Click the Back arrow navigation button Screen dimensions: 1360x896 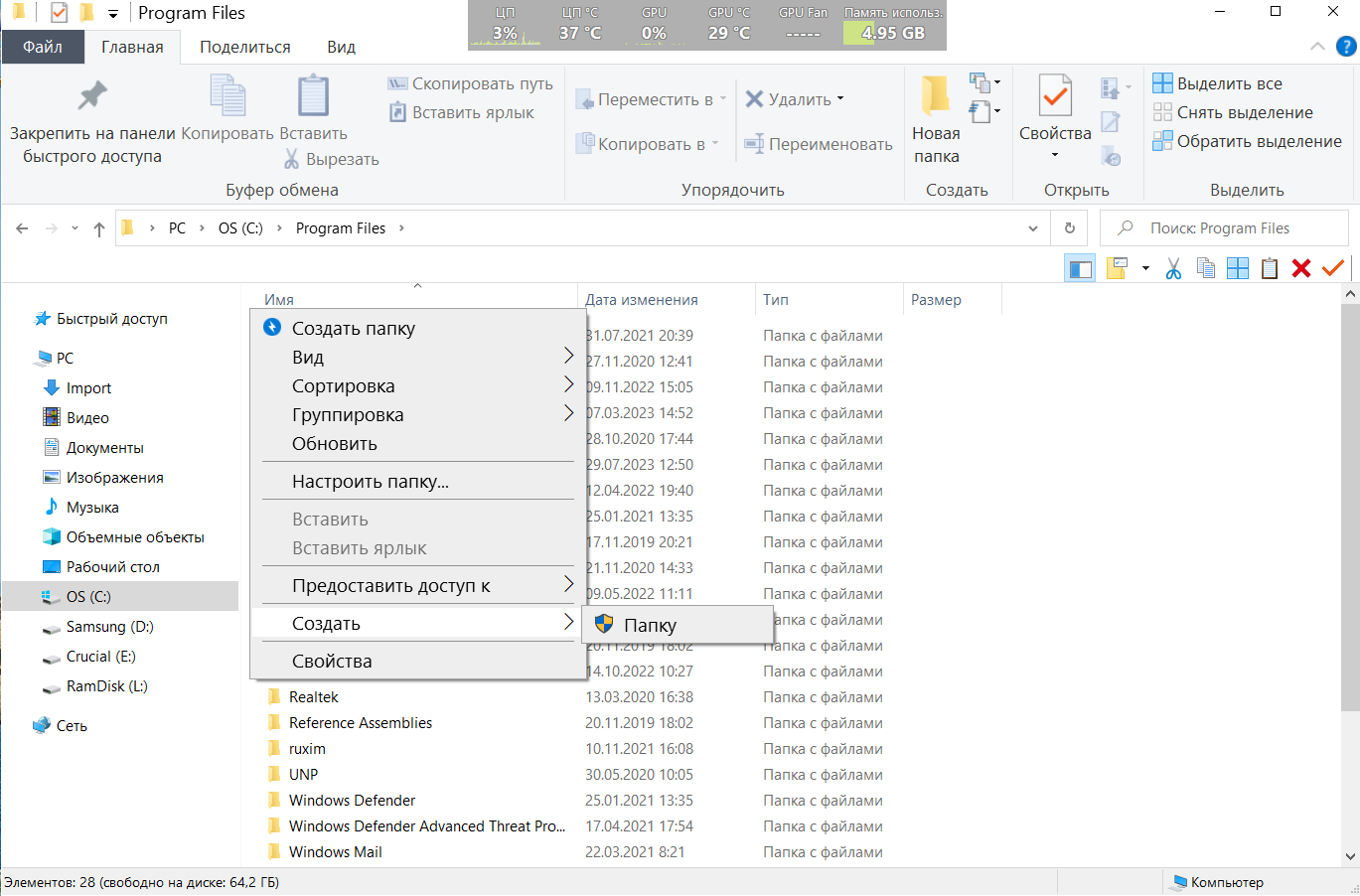point(22,228)
